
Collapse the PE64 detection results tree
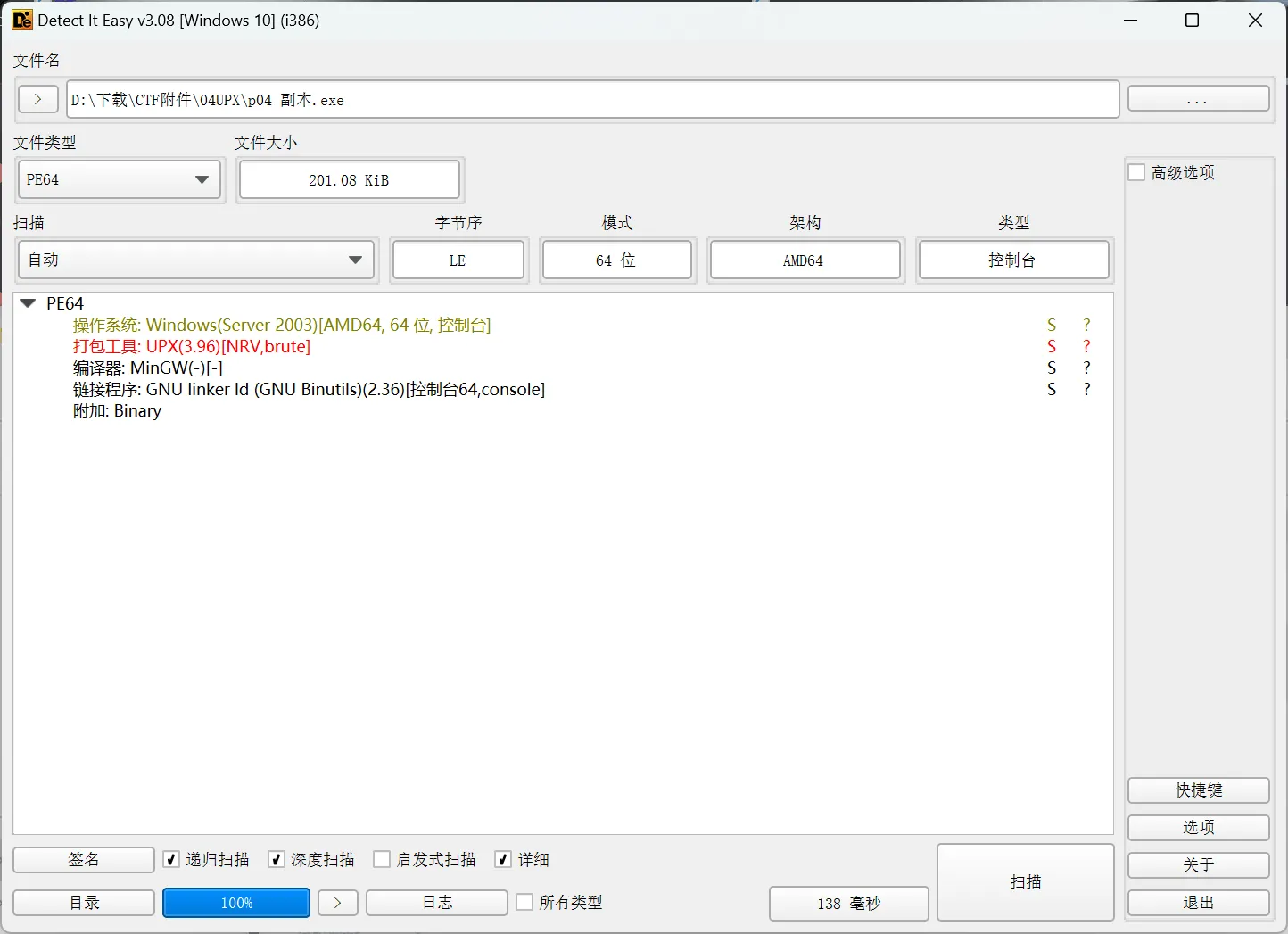pyautogui.click(x=27, y=302)
